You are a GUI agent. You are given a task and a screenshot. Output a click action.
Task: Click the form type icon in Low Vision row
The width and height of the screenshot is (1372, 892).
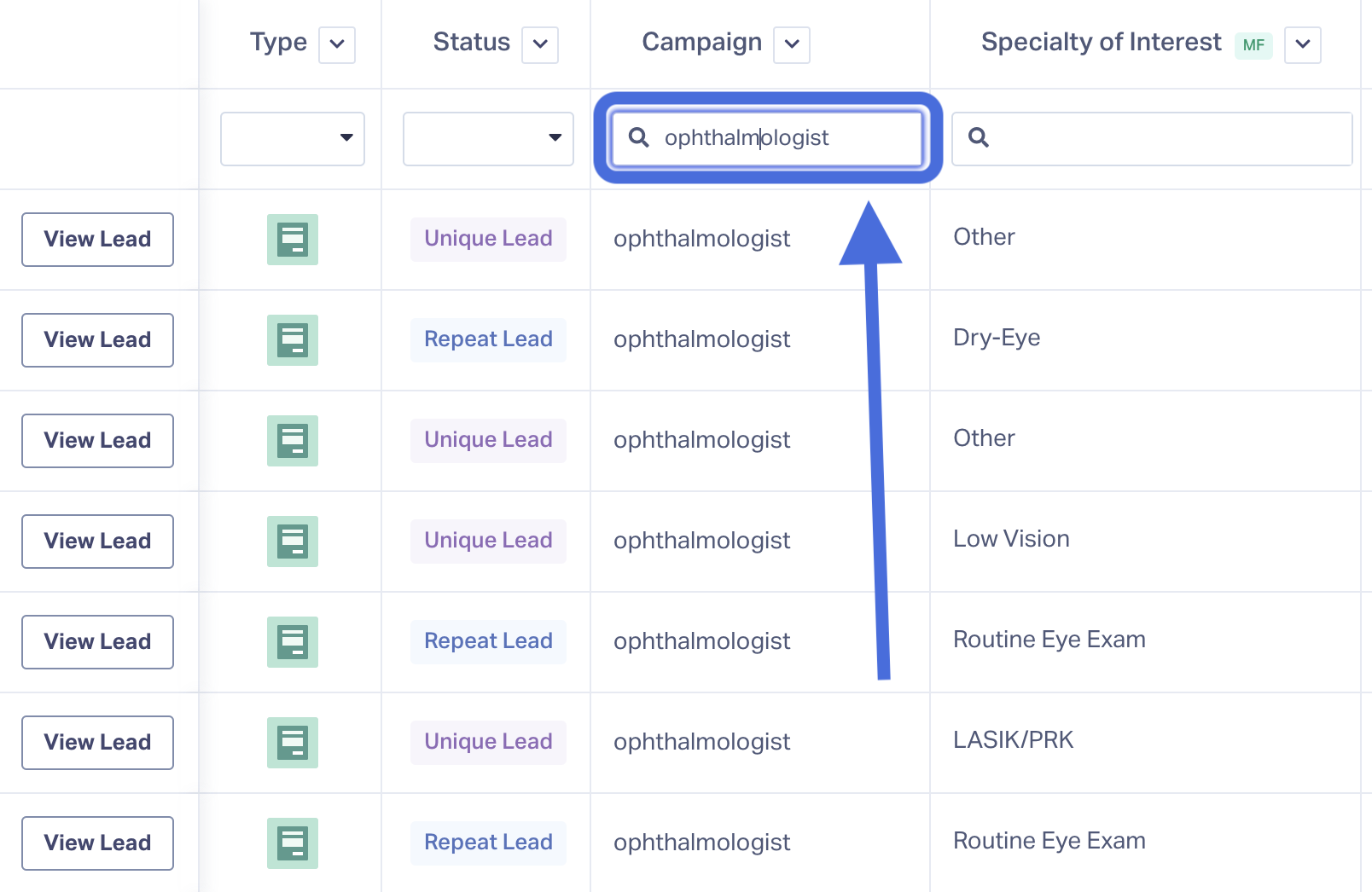point(293,542)
